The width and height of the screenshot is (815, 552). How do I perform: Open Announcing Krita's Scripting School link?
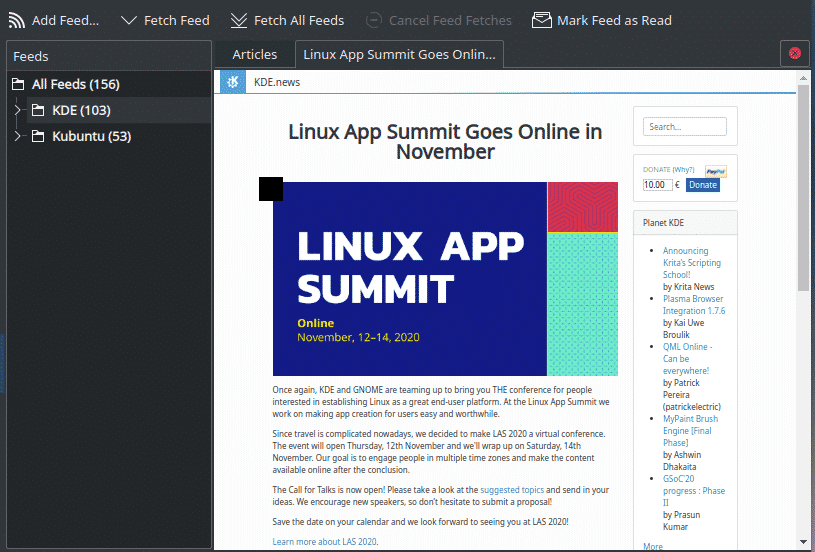point(692,262)
